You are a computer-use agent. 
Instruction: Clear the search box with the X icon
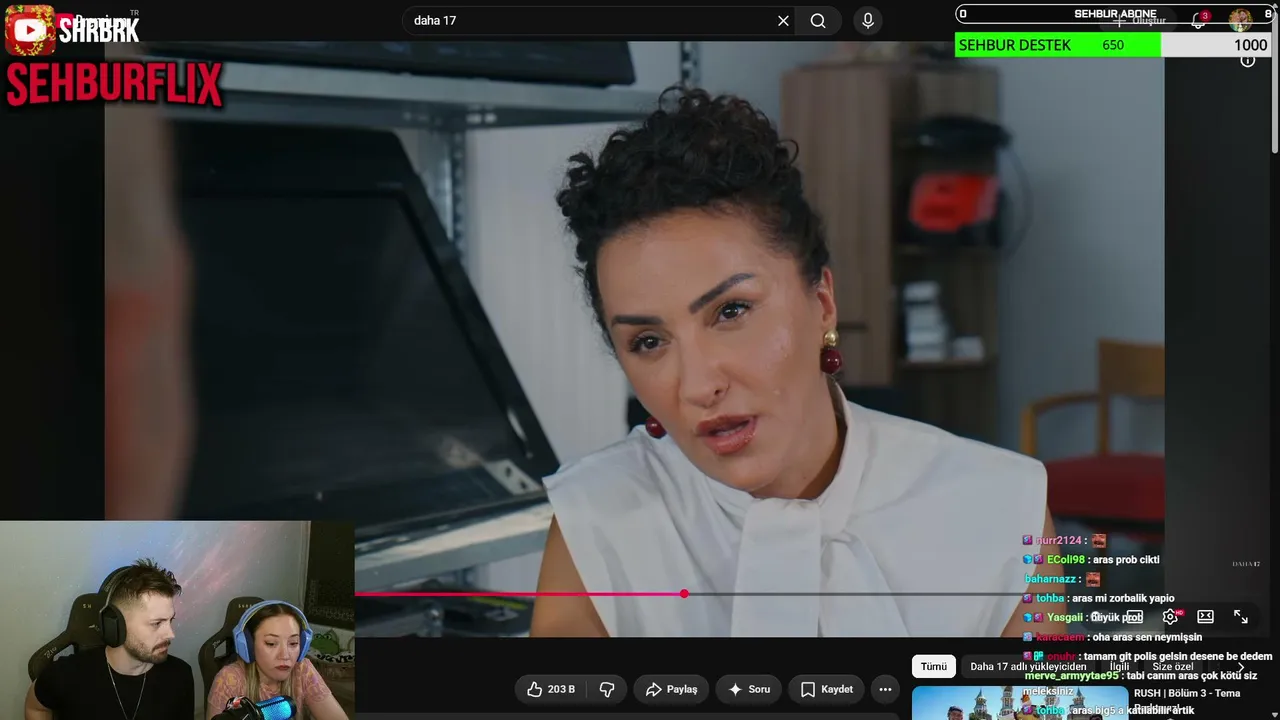coord(783,21)
